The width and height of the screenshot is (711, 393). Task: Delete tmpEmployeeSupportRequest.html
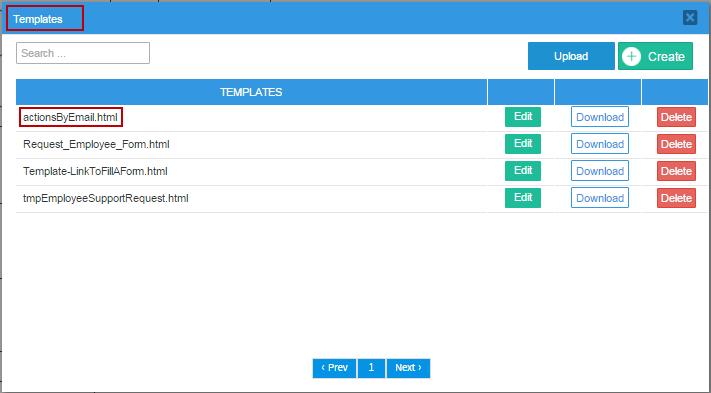[x=676, y=198]
